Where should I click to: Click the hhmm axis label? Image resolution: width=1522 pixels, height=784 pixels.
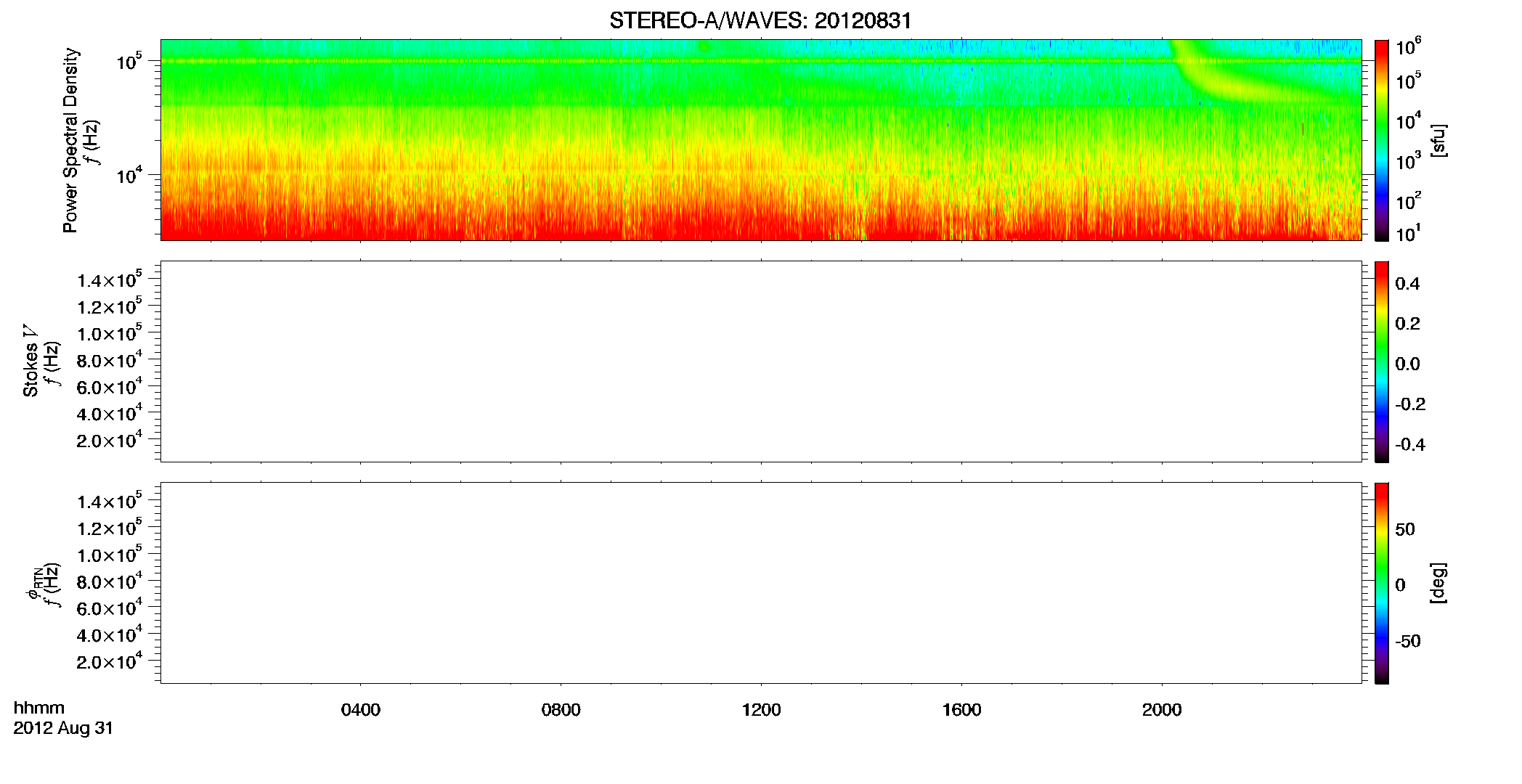tap(39, 708)
